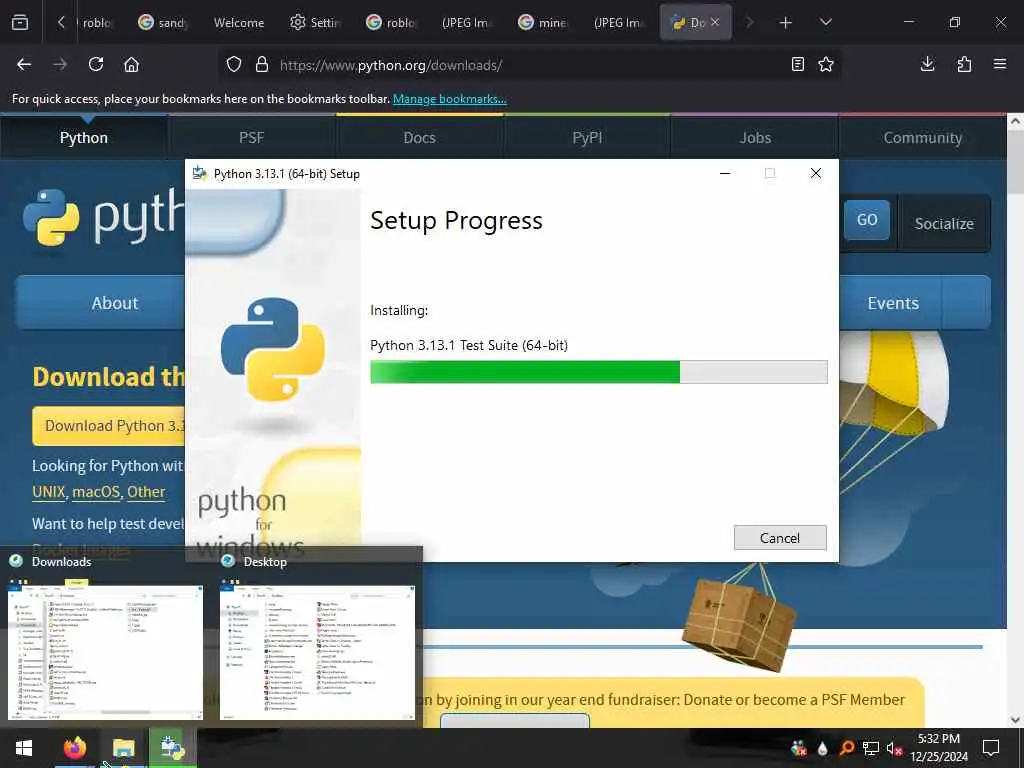Expand the list all tabs chevron

click(x=825, y=23)
